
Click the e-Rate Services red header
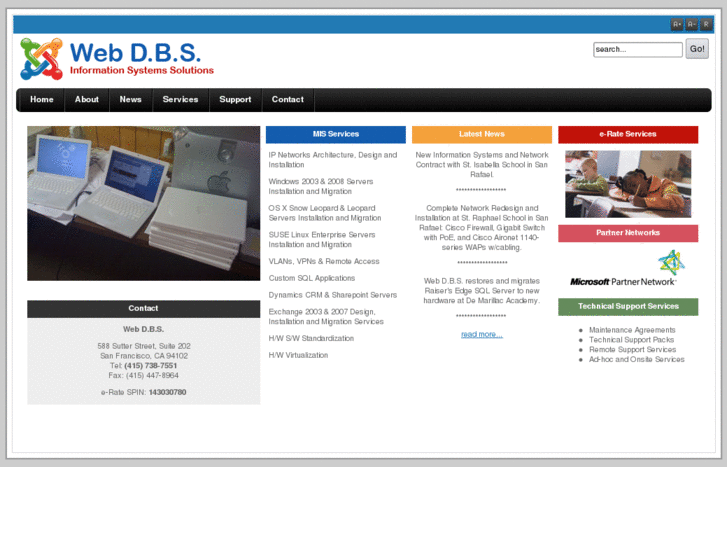(x=628, y=135)
